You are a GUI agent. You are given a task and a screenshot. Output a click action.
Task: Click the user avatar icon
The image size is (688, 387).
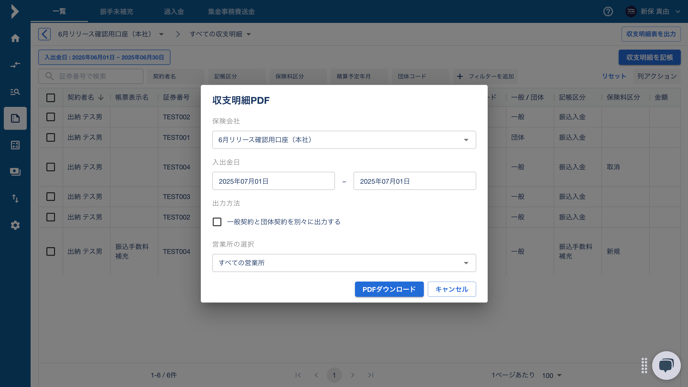pos(631,11)
